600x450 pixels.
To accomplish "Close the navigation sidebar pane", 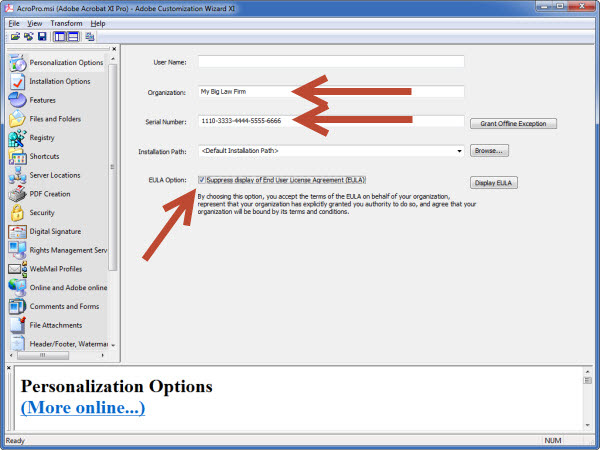I will click(x=114, y=49).
